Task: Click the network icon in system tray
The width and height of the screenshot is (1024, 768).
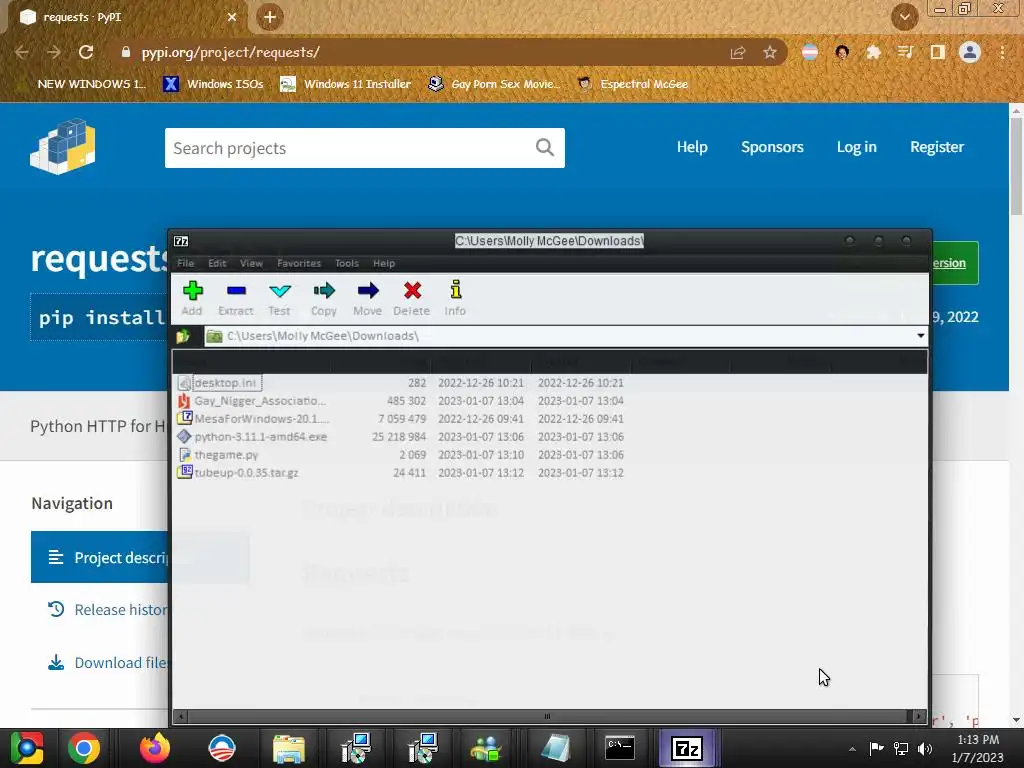Action: (901, 749)
